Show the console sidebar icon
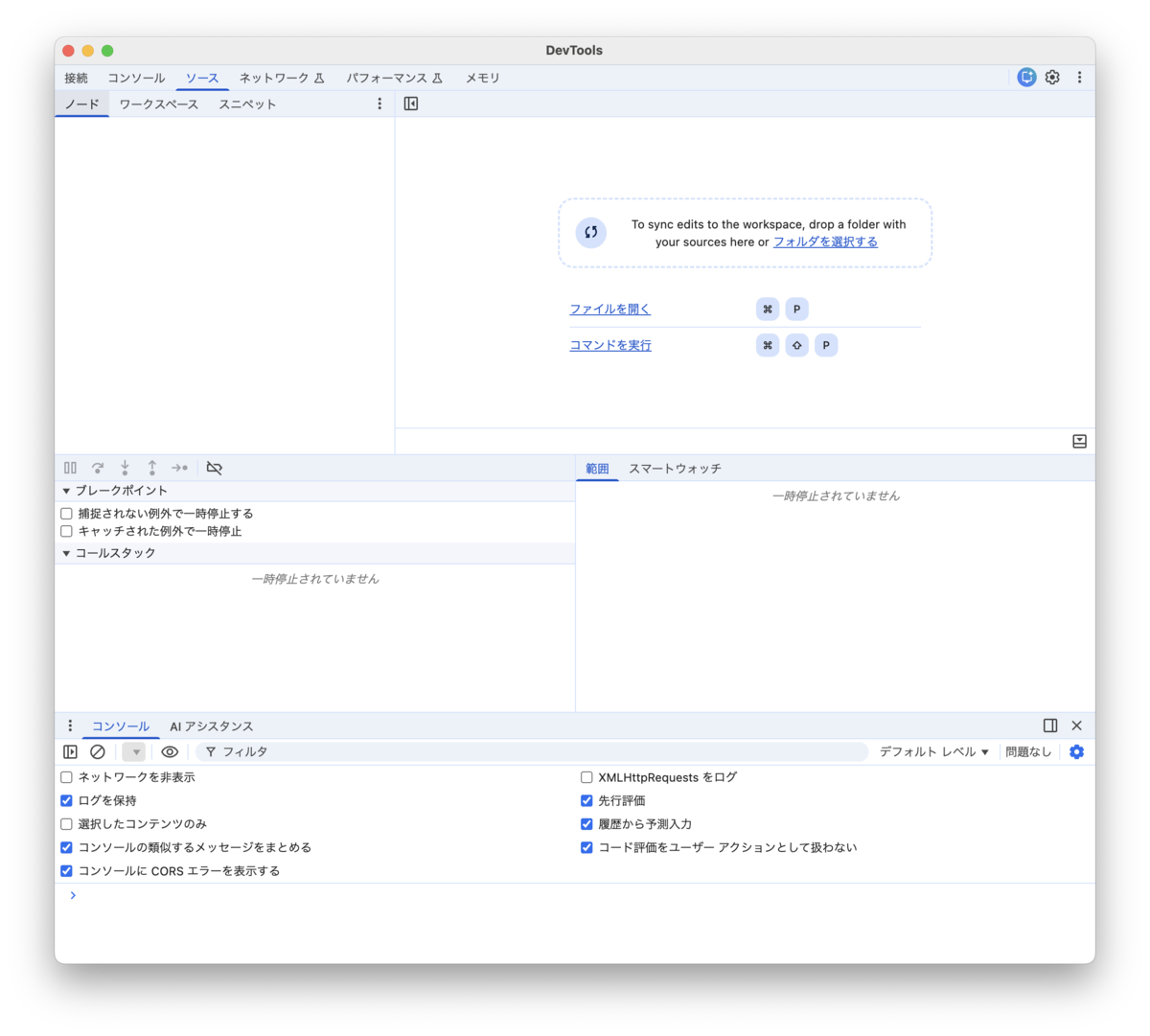 tap(70, 752)
